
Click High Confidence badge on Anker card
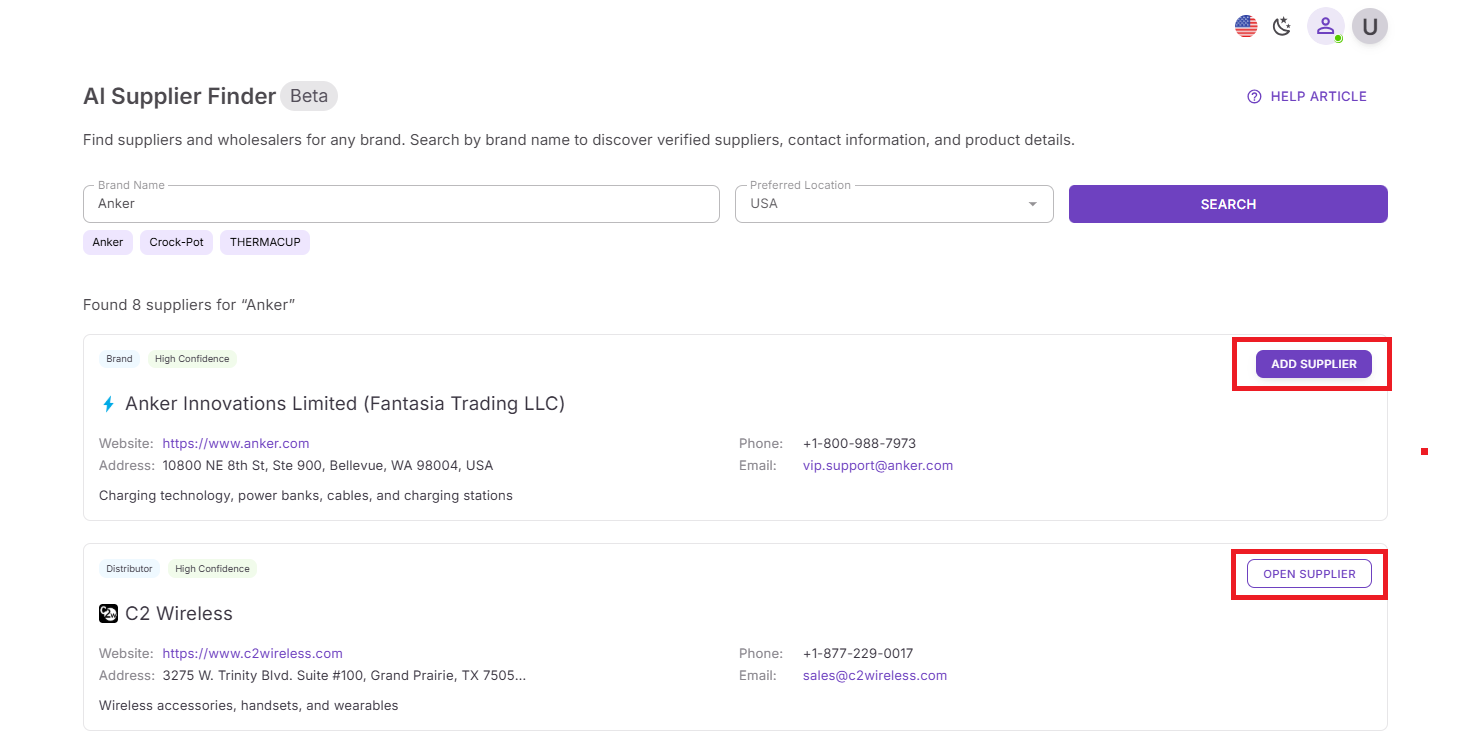click(x=192, y=359)
